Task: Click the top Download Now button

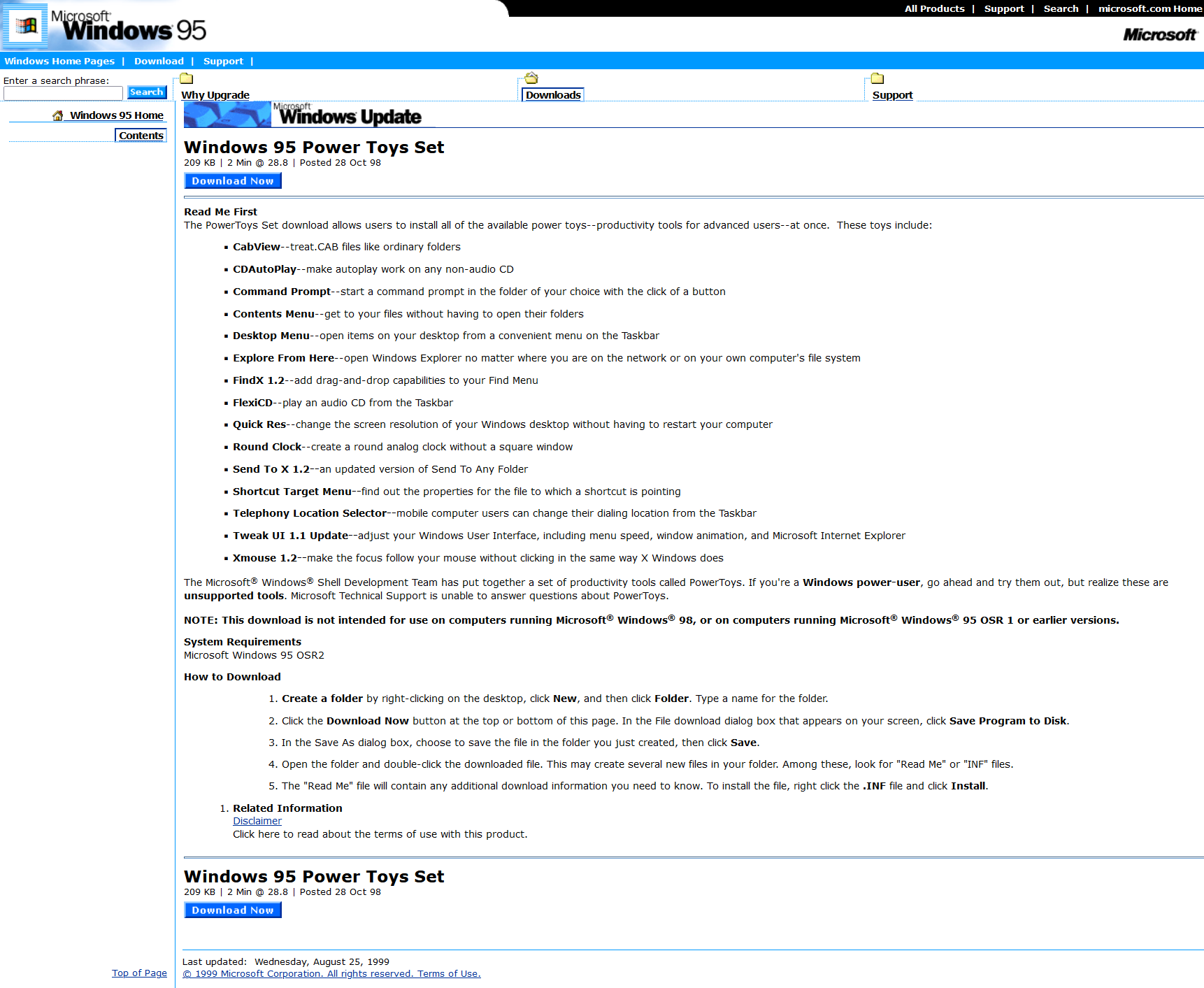Action: [233, 181]
